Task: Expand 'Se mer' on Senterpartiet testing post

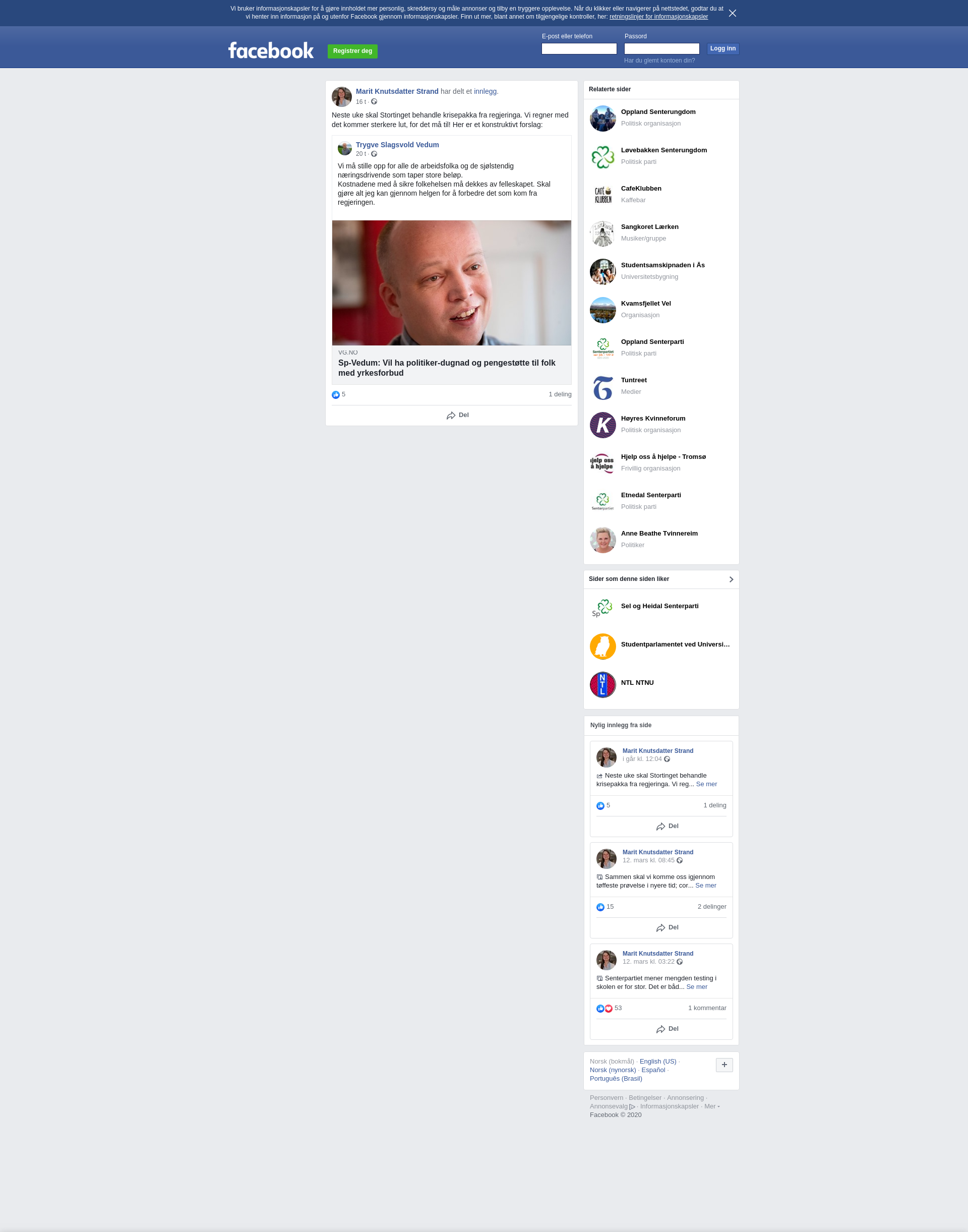Action: coord(697,987)
